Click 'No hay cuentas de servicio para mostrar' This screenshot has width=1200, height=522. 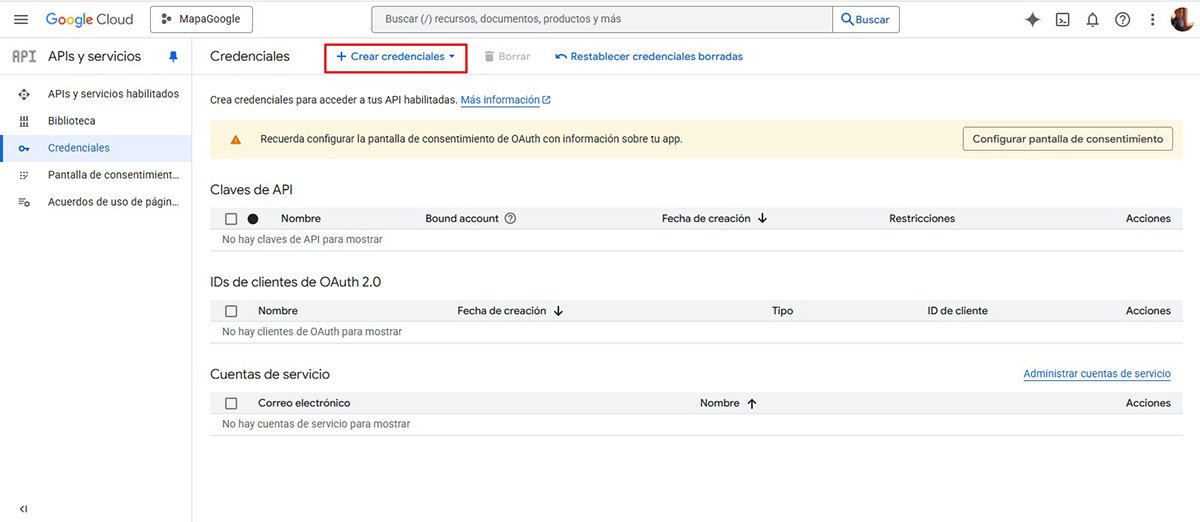pos(316,424)
